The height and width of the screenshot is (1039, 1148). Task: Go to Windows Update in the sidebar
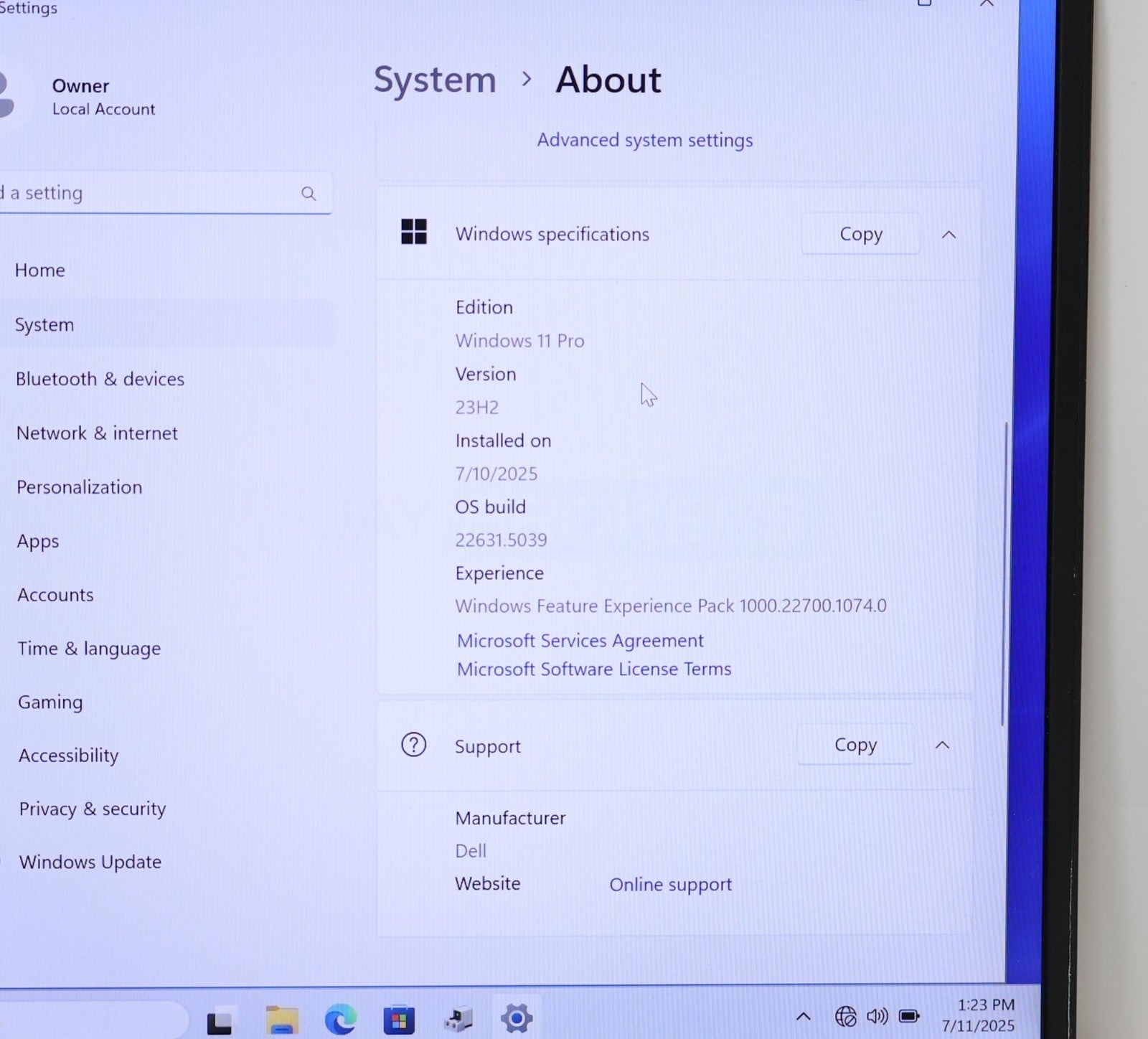(x=90, y=862)
